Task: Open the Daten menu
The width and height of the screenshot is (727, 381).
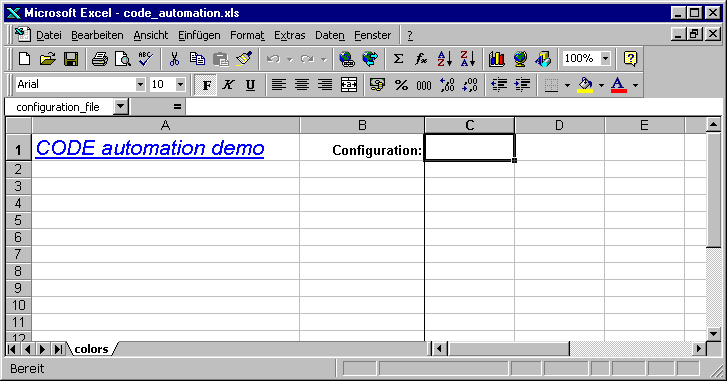Action: (330, 35)
